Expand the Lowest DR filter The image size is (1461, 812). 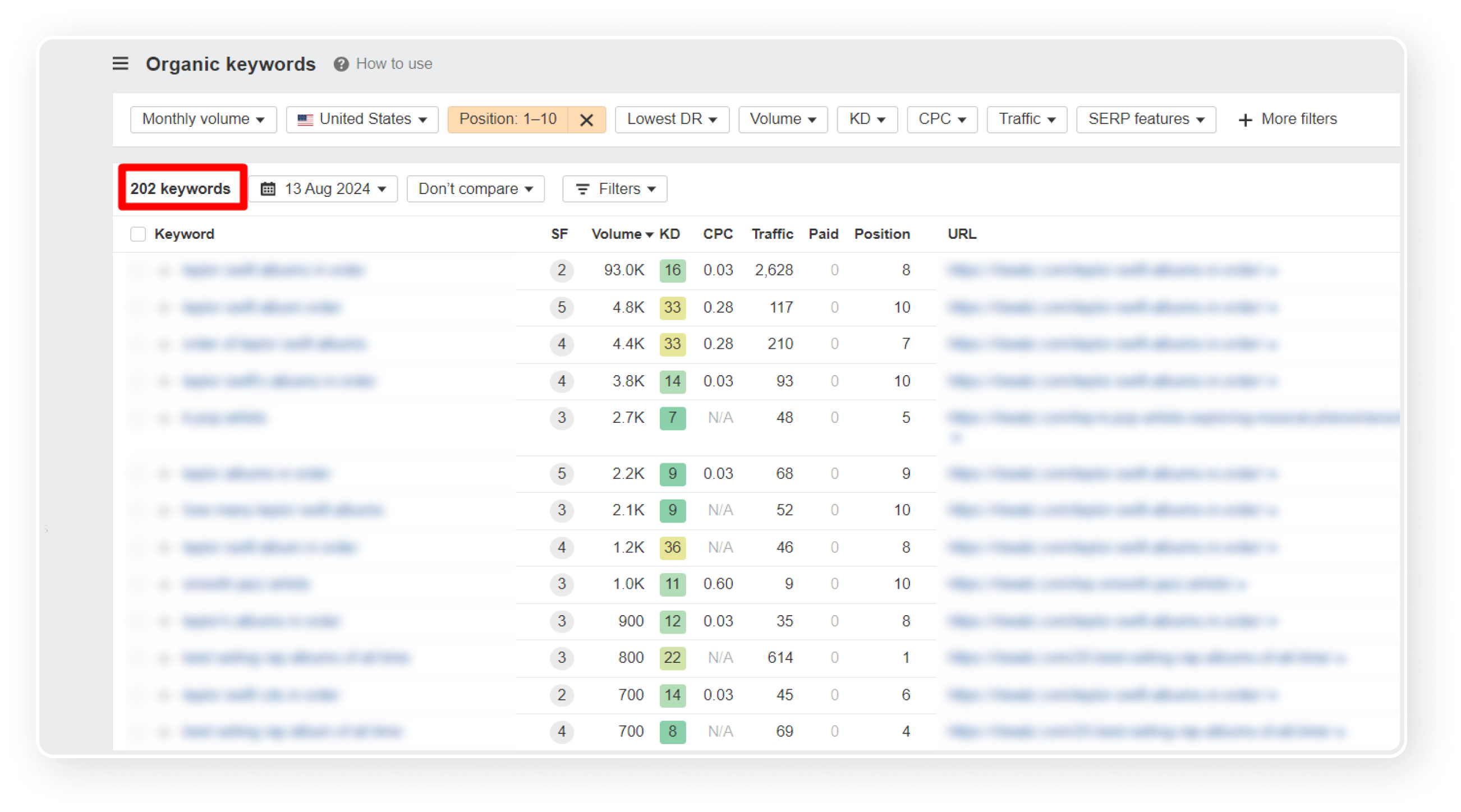(672, 119)
